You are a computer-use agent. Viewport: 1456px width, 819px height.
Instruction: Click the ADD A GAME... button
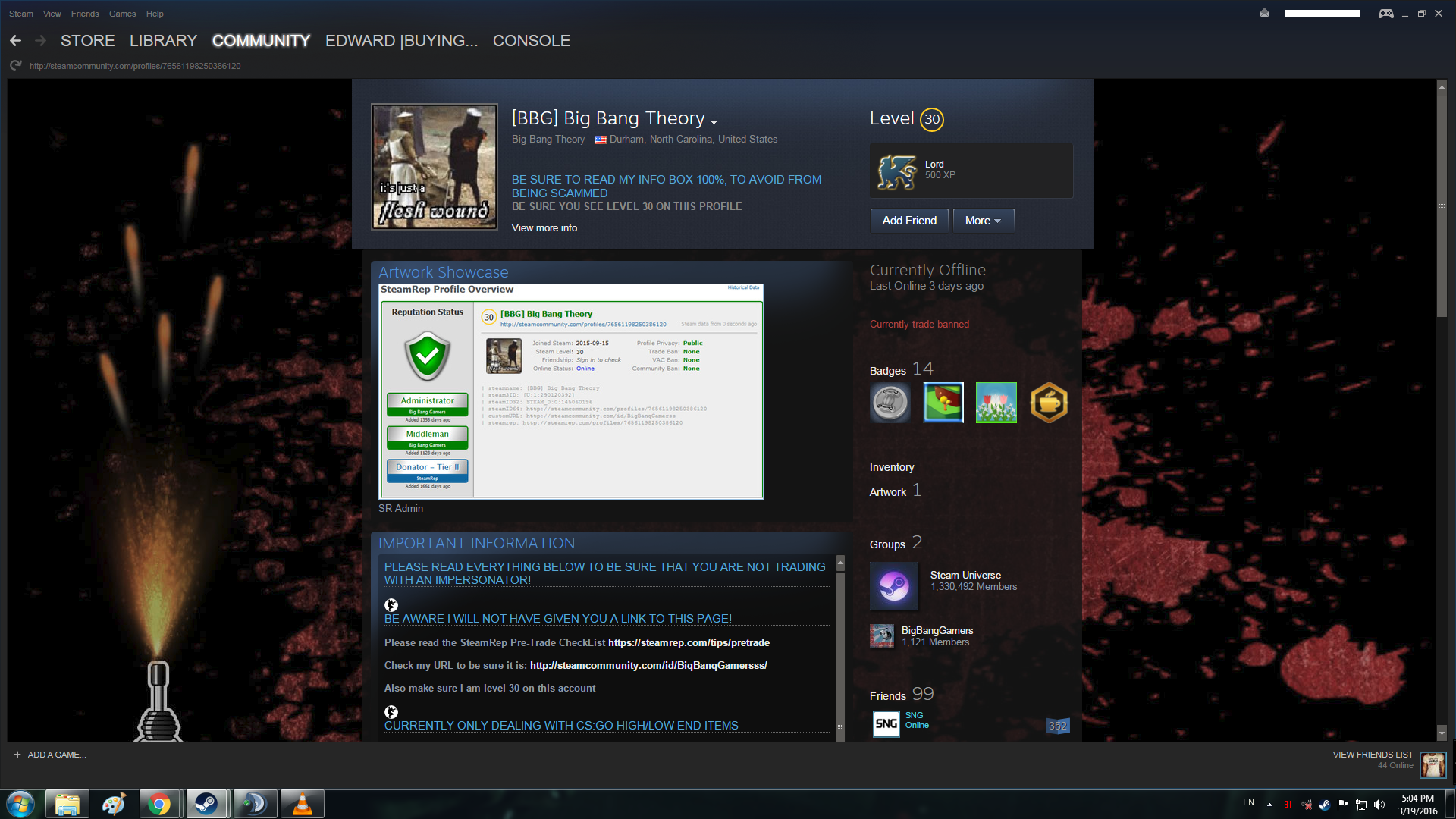pos(49,755)
